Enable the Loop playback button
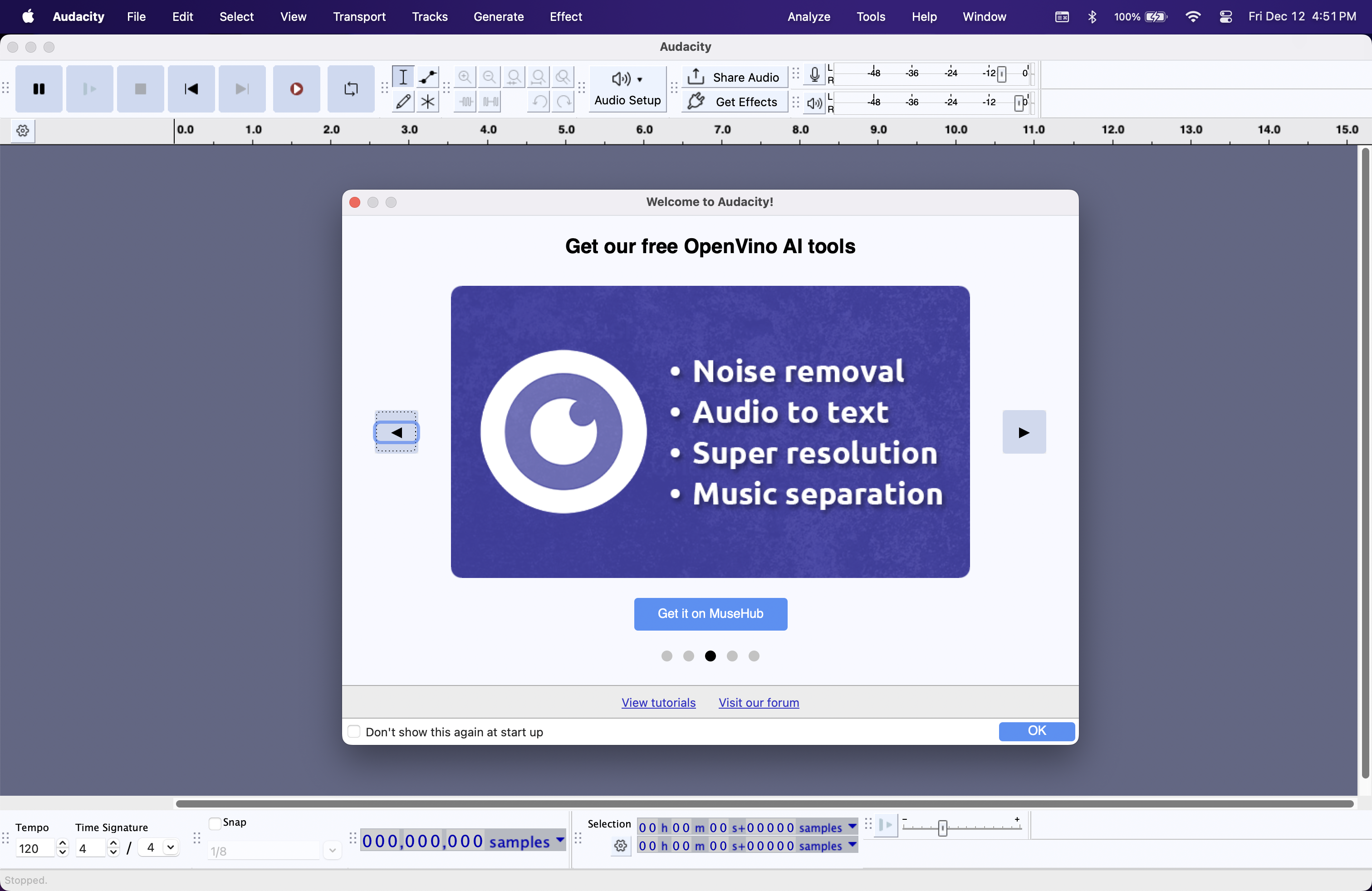Screen dimensions: 1372x891 click(351, 89)
